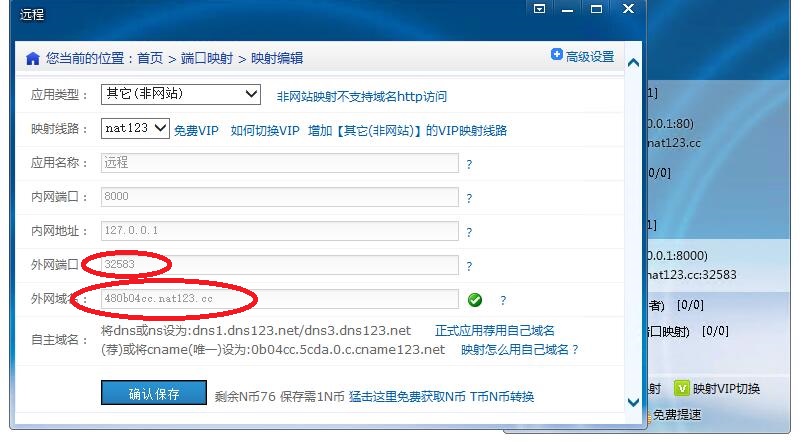Click the blue plus icon for 高级设置

(557, 56)
